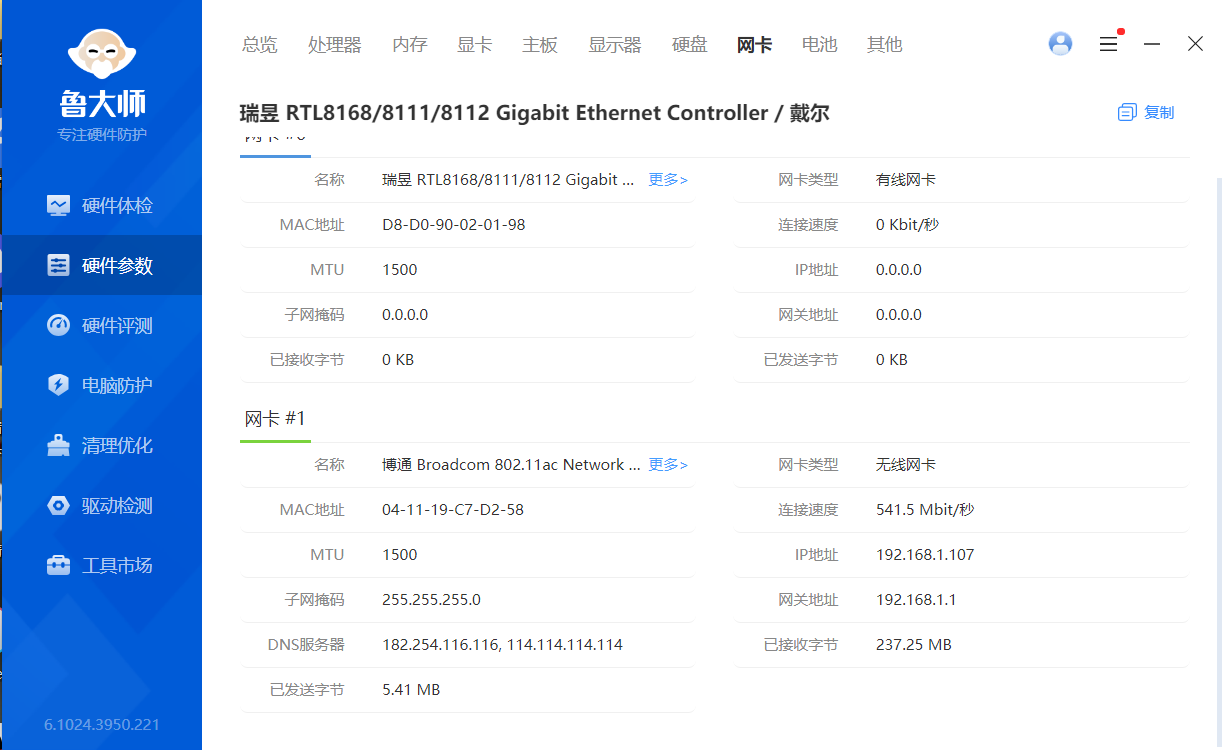Click the 工具市场 toolbox icon
1226x750 pixels.
[59, 566]
